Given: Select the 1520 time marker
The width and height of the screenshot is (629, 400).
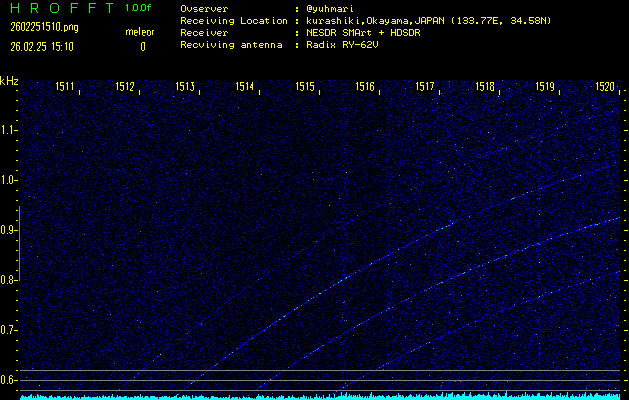Looking at the screenshot, I should coord(605,87).
